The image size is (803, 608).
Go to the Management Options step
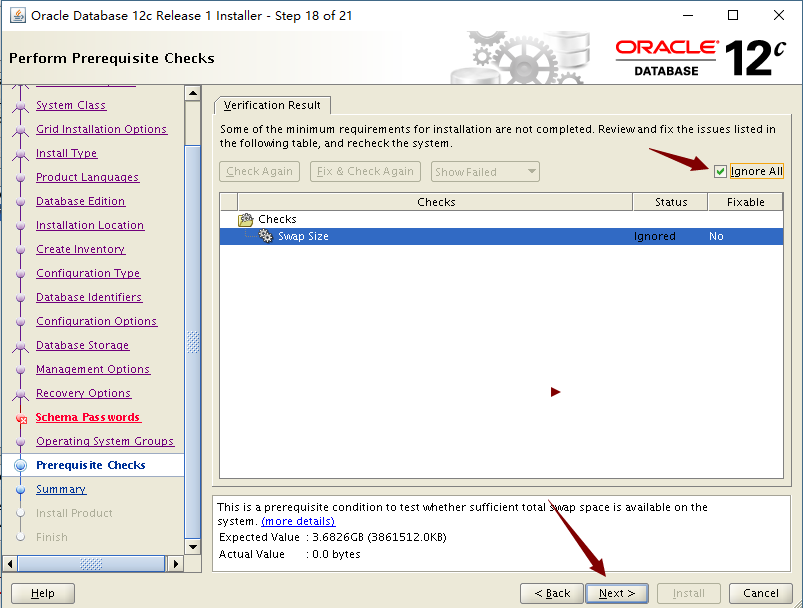(x=93, y=369)
